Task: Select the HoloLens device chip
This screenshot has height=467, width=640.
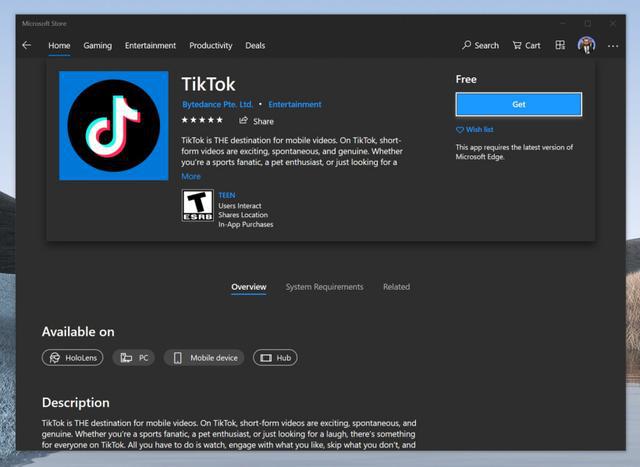Action: tap(73, 358)
